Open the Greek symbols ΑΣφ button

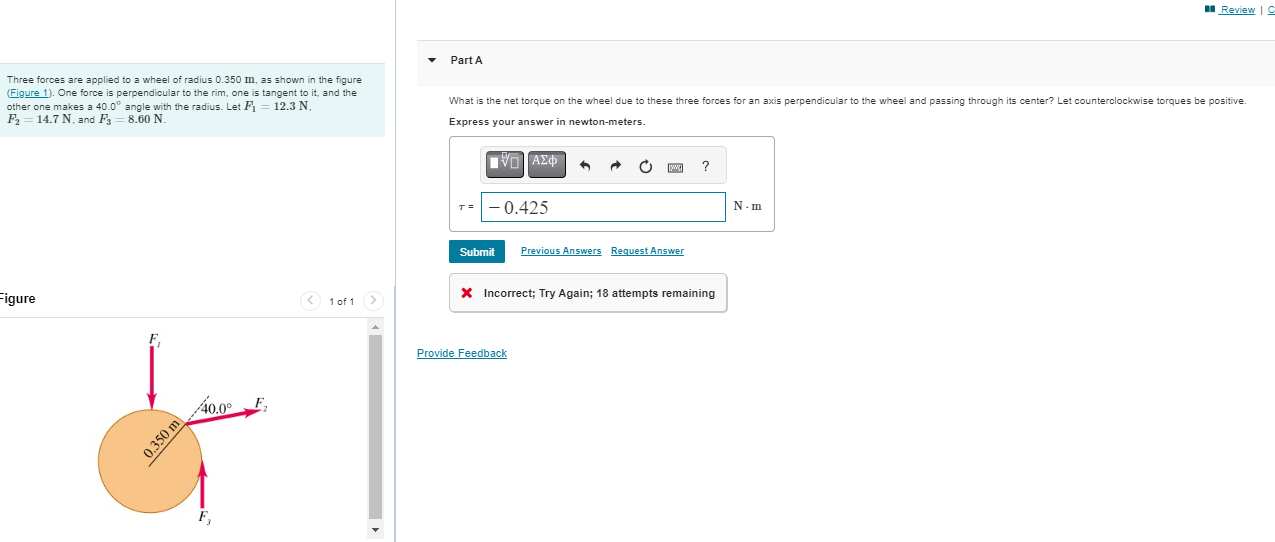tap(546, 164)
